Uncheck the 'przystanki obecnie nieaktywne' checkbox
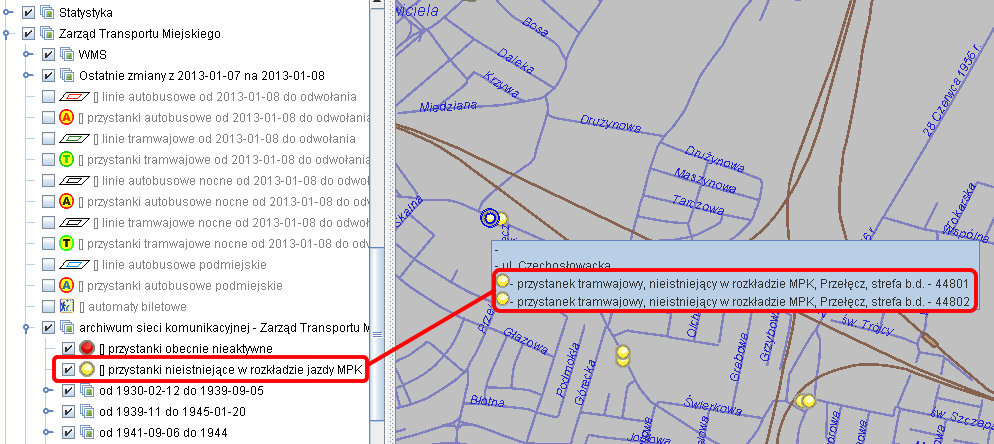This screenshot has width=994, height=444. (68, 348)
